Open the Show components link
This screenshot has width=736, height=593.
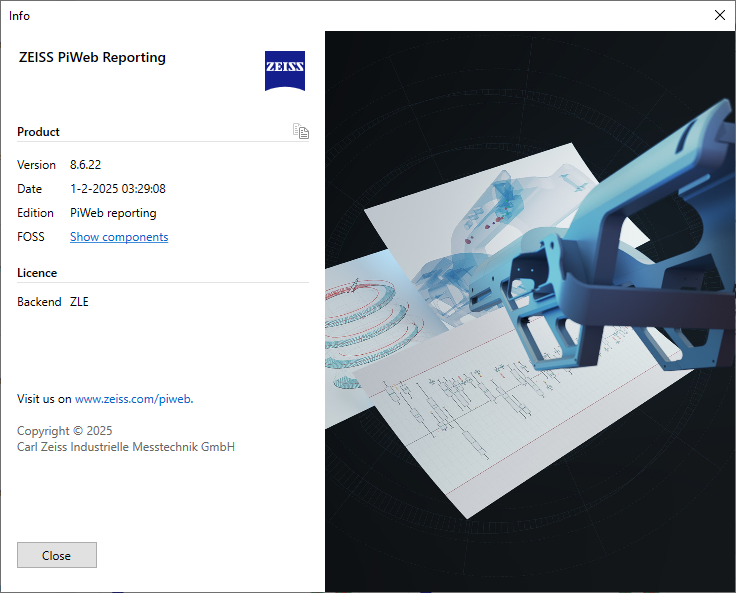(x=119, y=237)
